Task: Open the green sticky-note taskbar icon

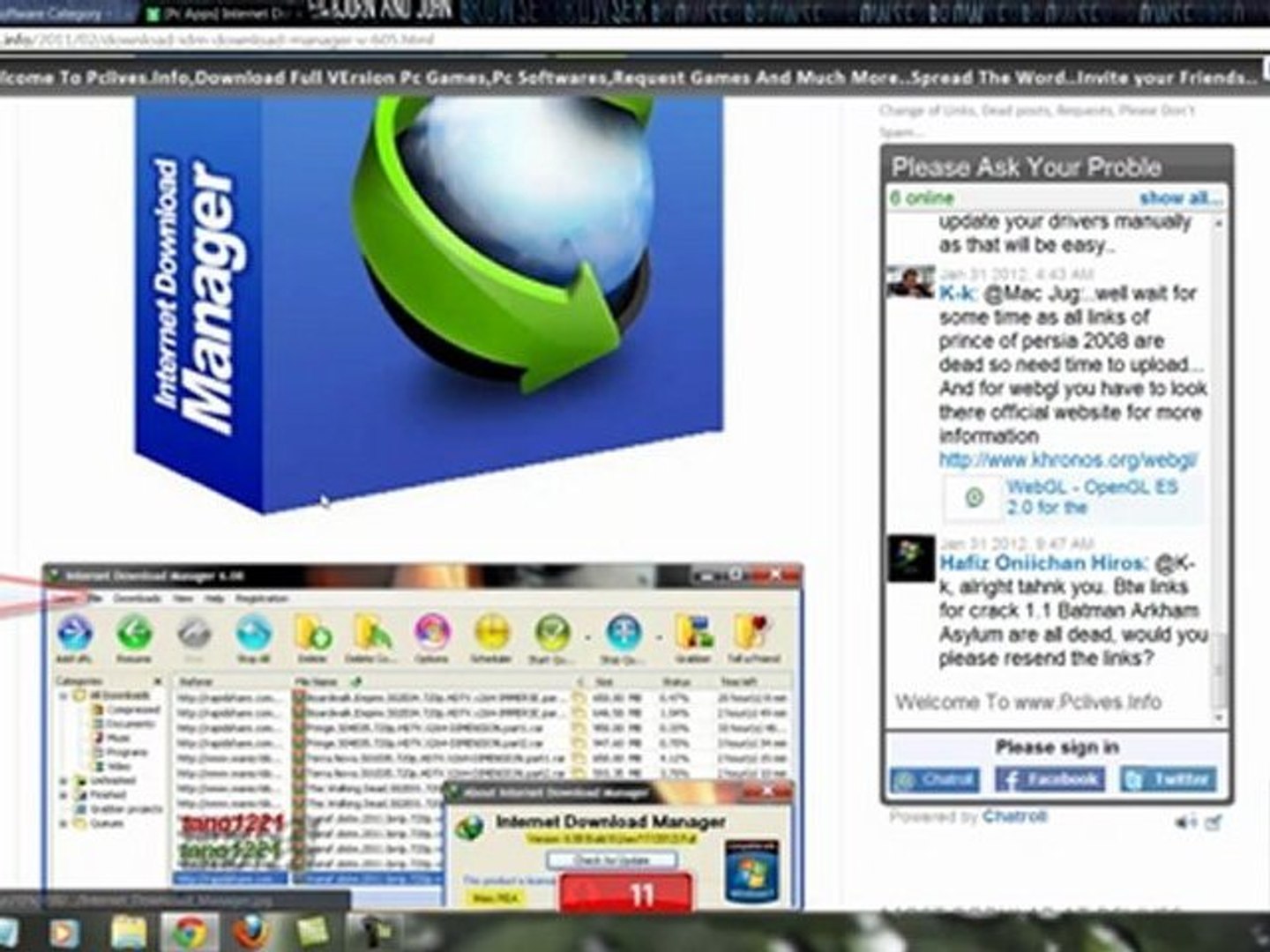Action: 312,932
